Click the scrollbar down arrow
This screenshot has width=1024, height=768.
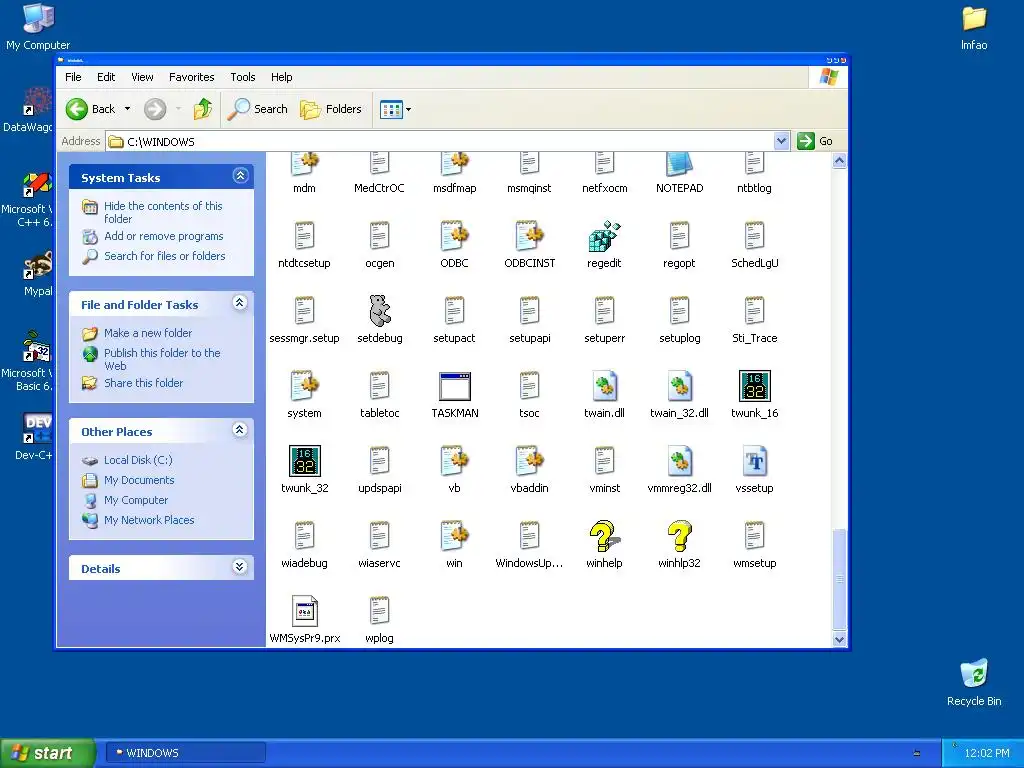(x=839, y=639)
